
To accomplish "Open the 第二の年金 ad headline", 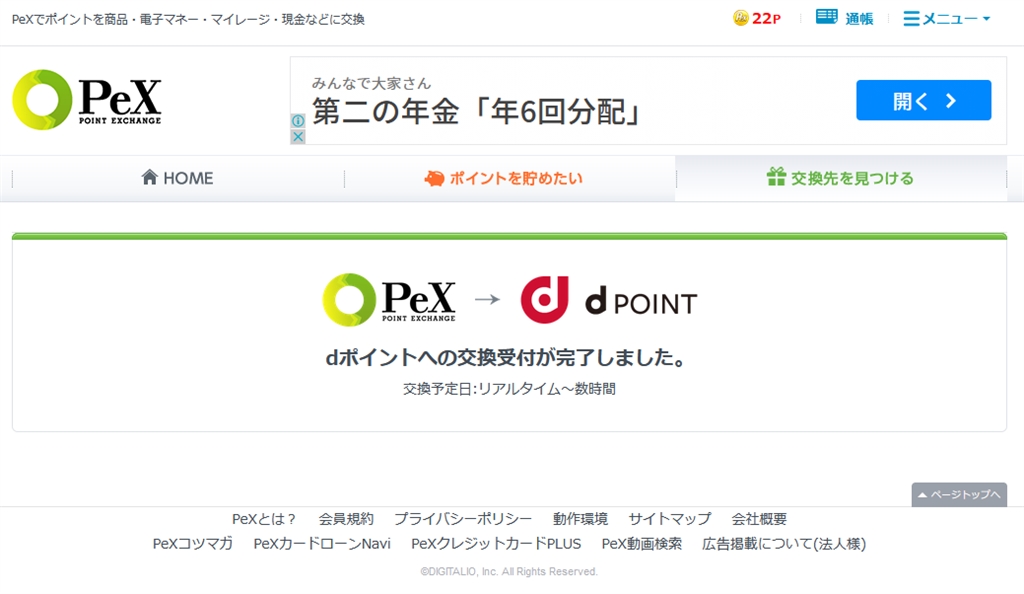I will click(x=476, y=112).
